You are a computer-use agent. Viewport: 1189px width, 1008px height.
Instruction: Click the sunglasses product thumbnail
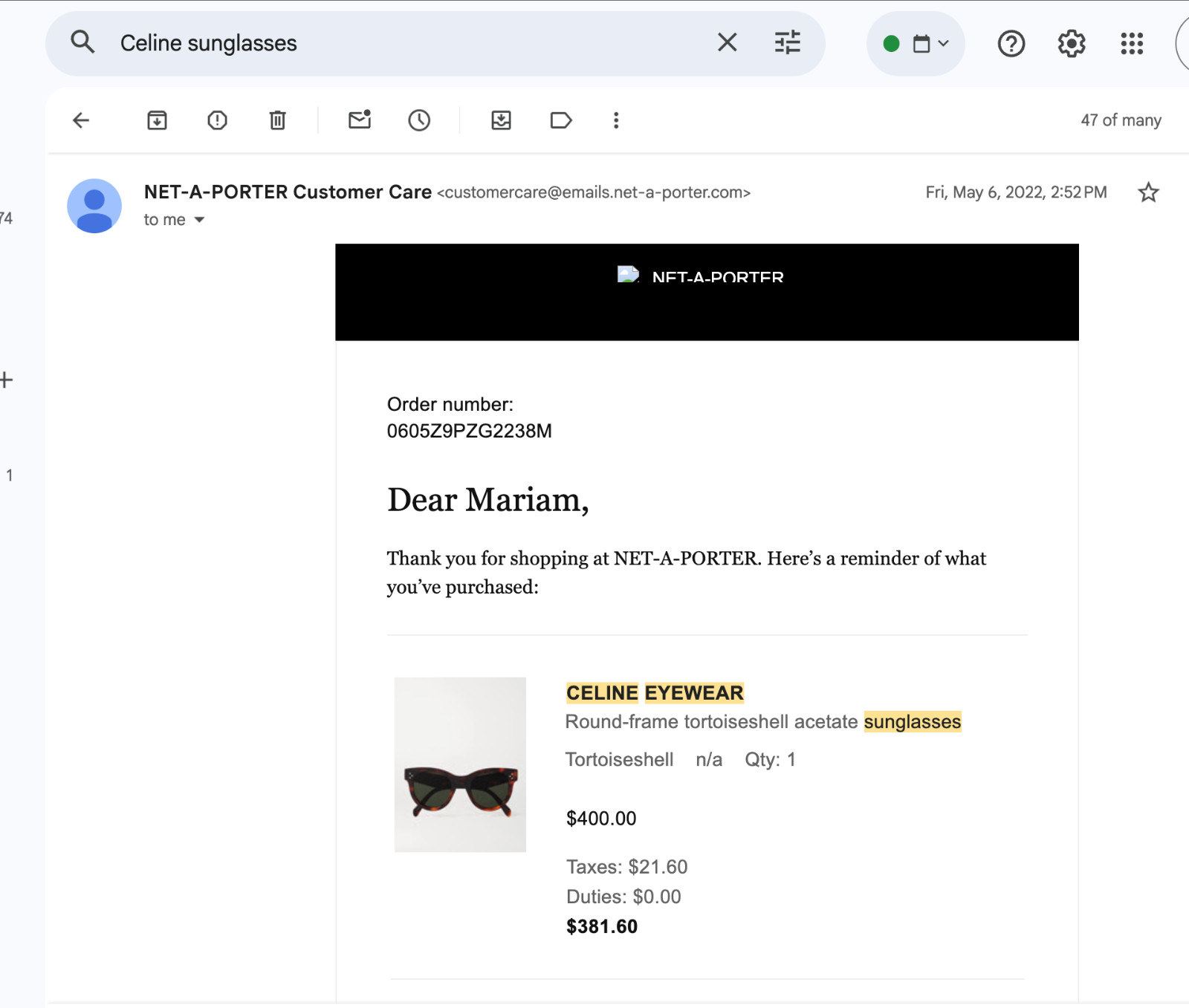pos(460,766)
